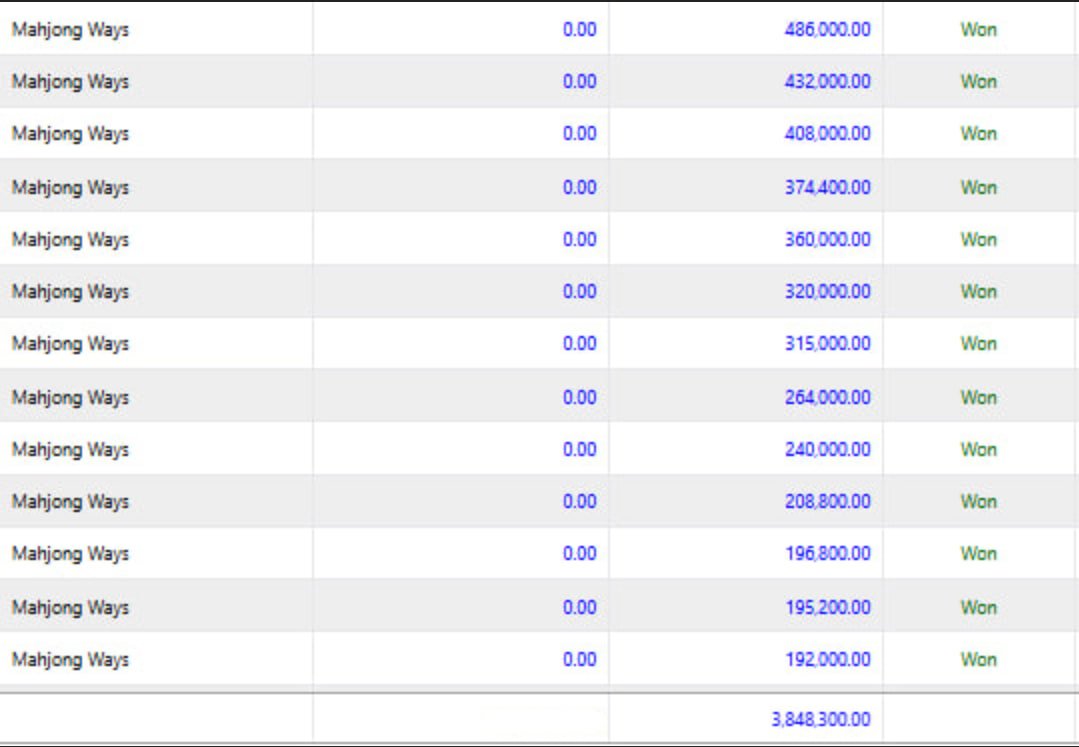The height and width of the screenshot is (747, 1079).
Task: Select the 432,000.00 amount value
Action: click(827, 81)
